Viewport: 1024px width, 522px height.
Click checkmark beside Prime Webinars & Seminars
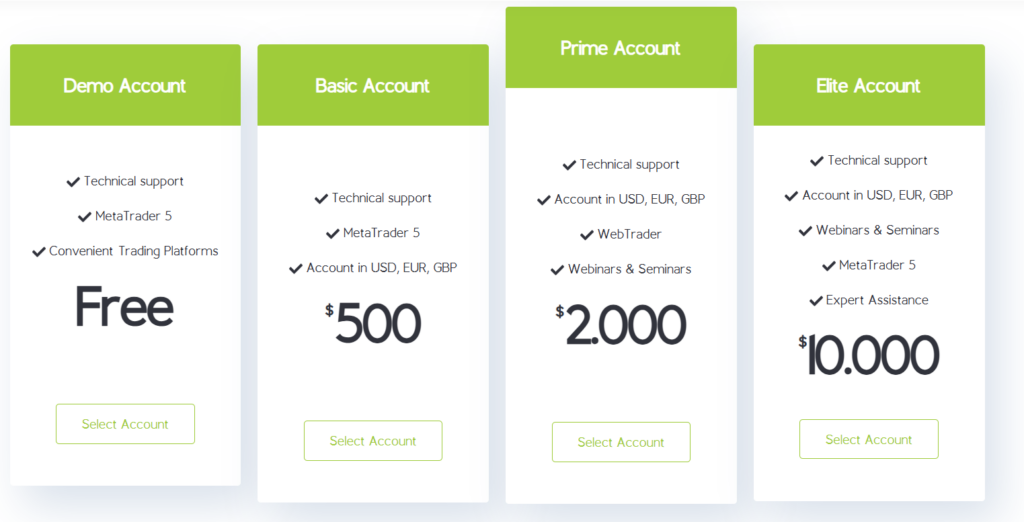tap(558, 270)
